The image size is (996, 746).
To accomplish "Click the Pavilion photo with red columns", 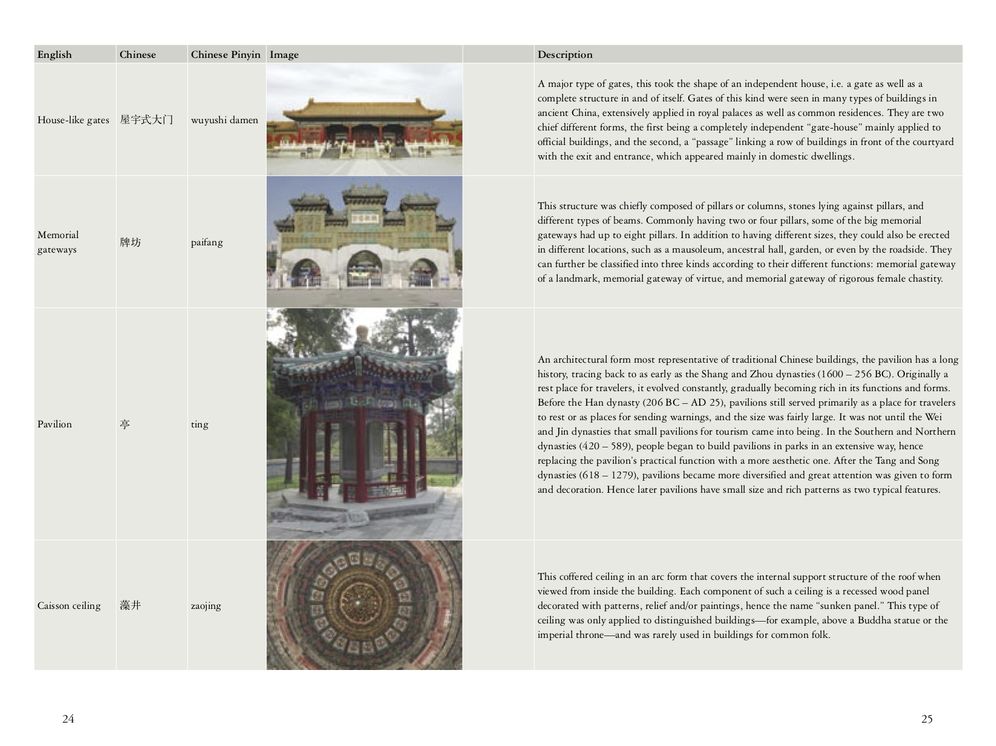I will pyautogui.click(x=364, y=424).
